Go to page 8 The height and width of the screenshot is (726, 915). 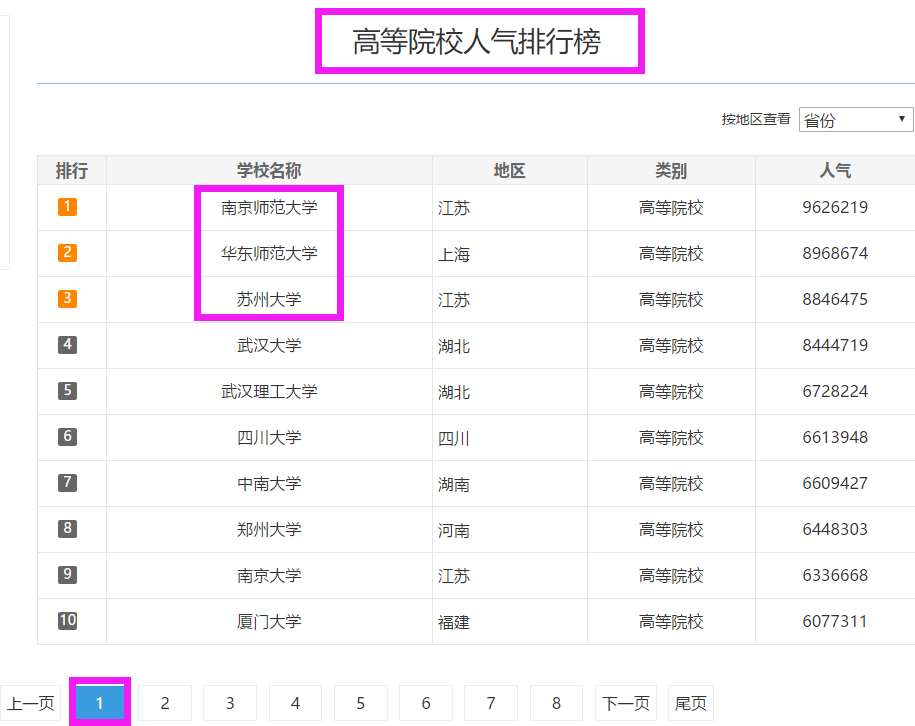coord(556,703)
